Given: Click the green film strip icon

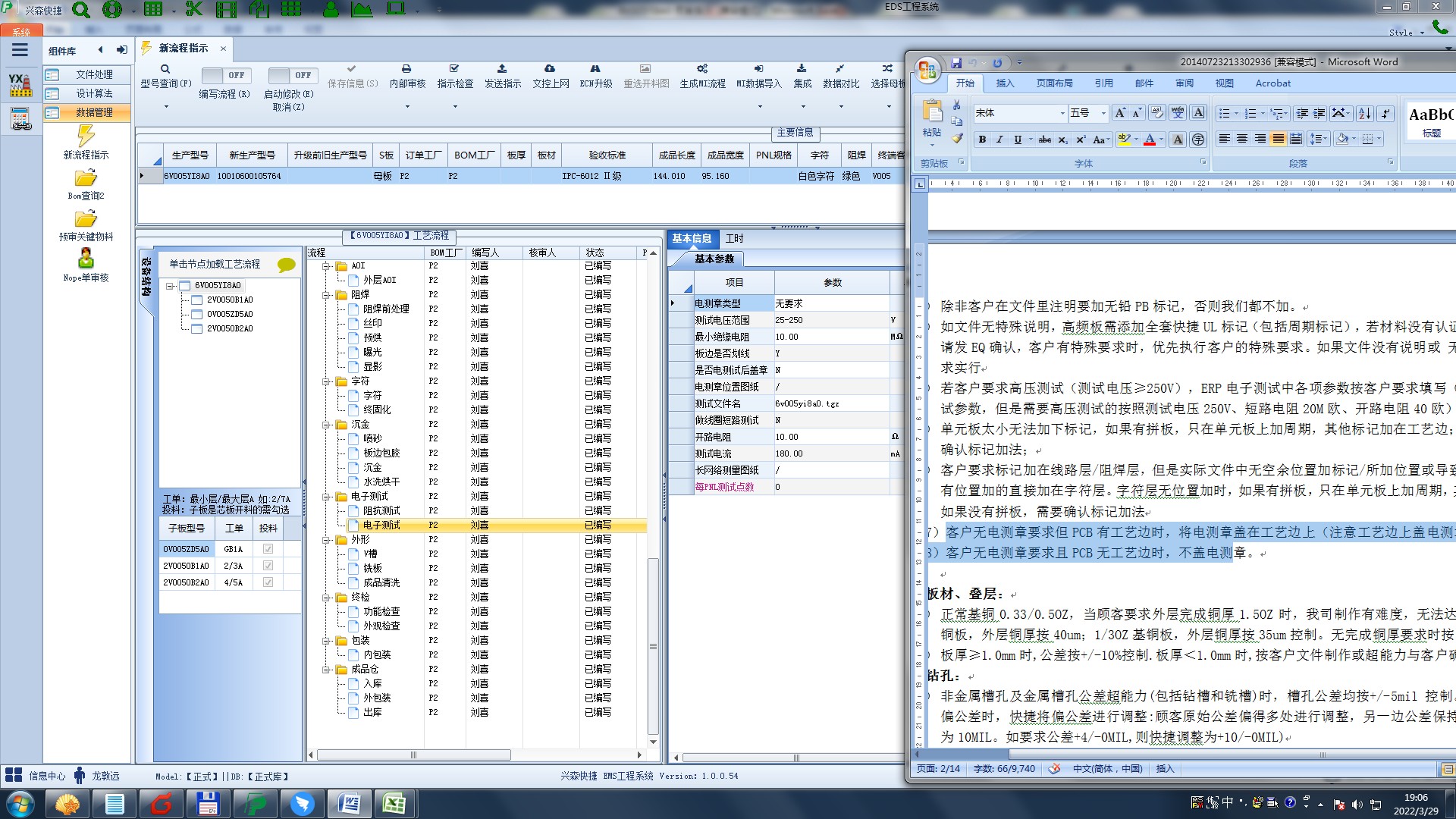Looking at the screenshot, I should pyautogui.click(x=225, y=9).
